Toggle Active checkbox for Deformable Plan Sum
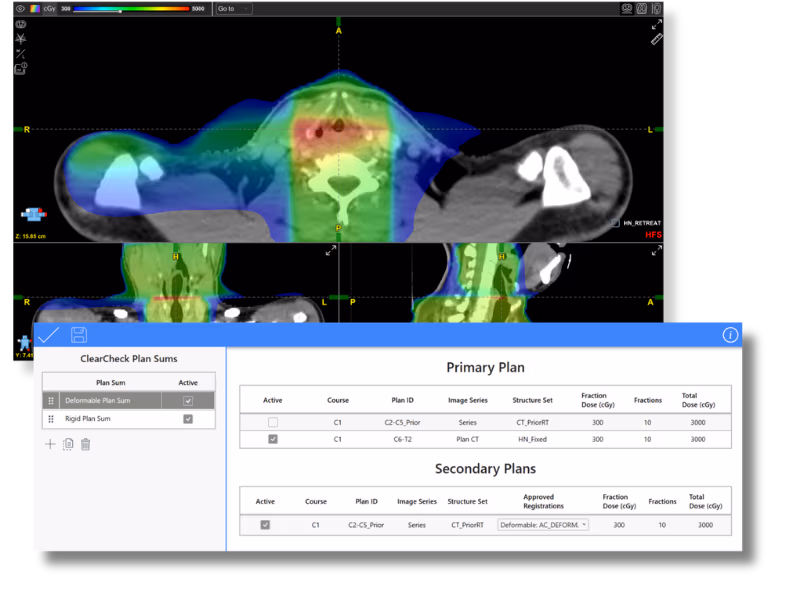The height and width of the screenshot is (600, 800). [188, 401]
